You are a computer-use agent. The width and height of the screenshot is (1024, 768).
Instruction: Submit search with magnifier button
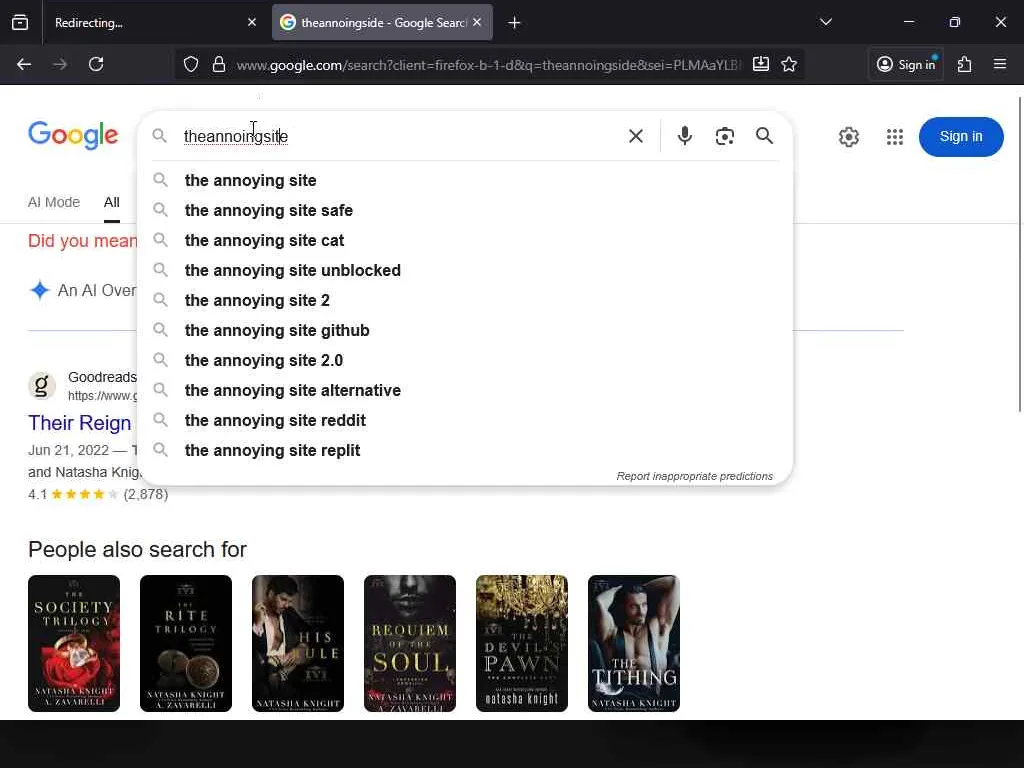pos(765,136)
